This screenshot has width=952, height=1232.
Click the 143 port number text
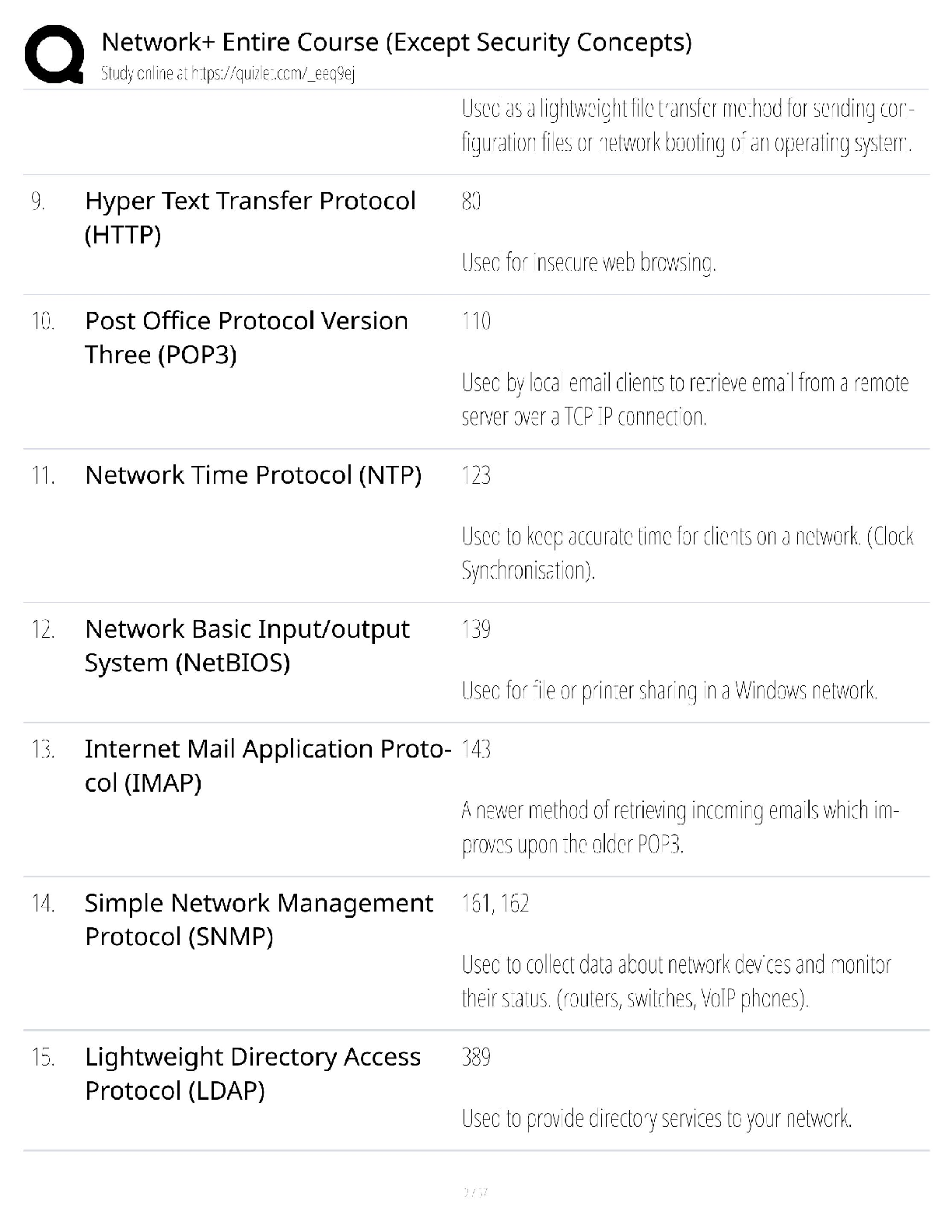coord(476,748)
